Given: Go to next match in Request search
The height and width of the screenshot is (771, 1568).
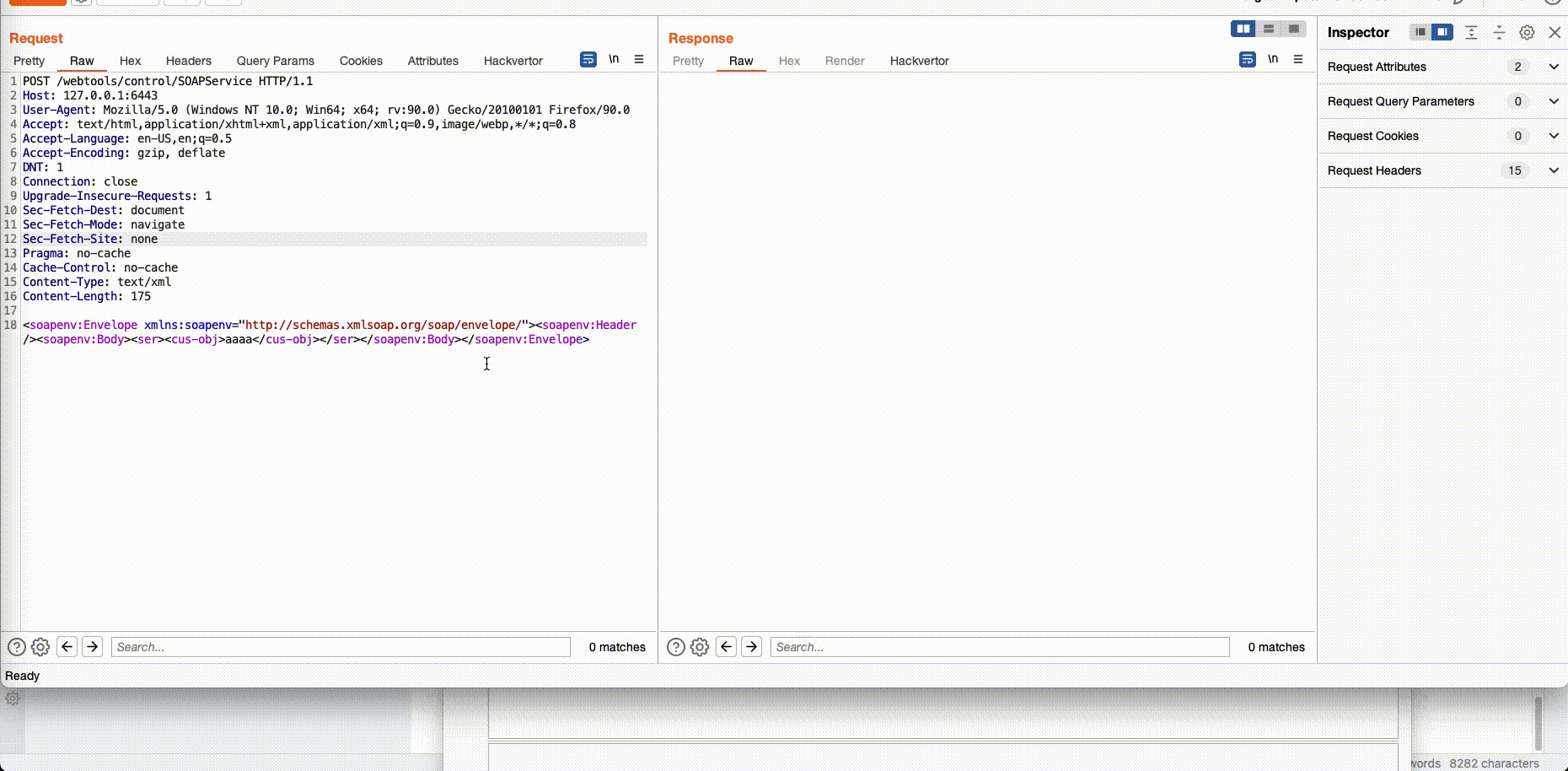Looking at the screenshot, I should (92, 647).
